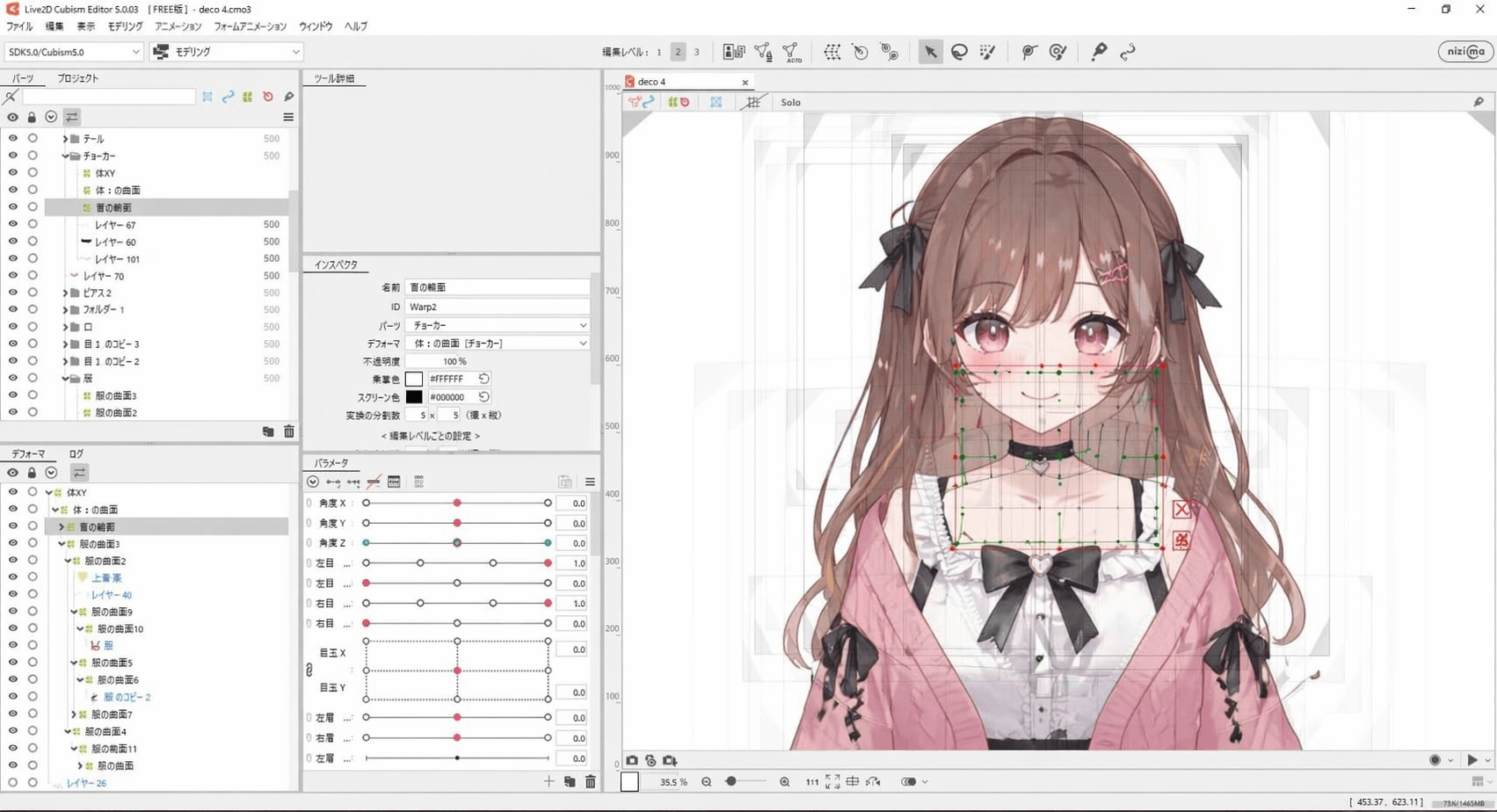Toggle the grid display icon above canvas

click(753, 102)
